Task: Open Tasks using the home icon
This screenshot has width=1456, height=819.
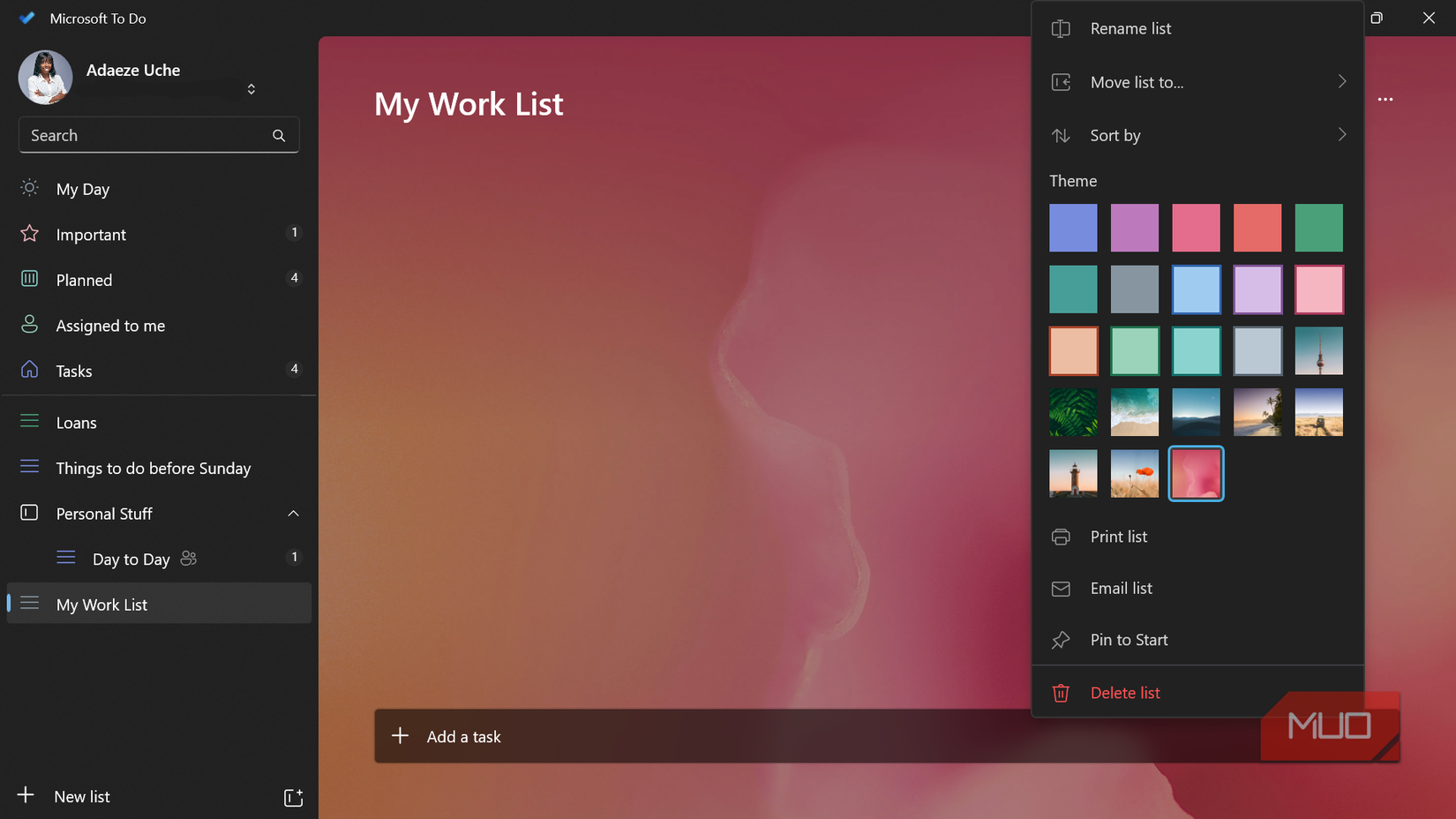Action: [x=29, y=370]
